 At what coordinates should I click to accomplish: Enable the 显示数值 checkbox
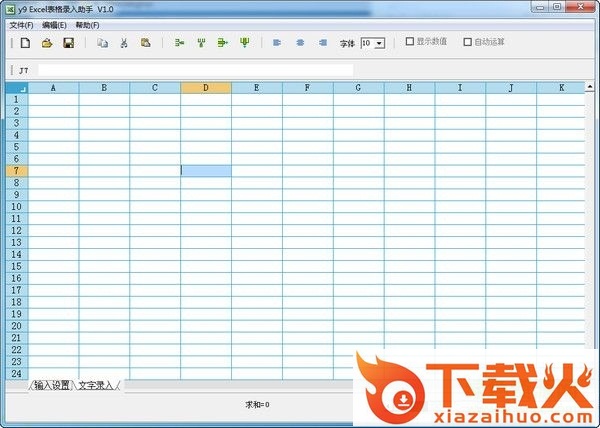pyautogui.click(x=410, y=42)
